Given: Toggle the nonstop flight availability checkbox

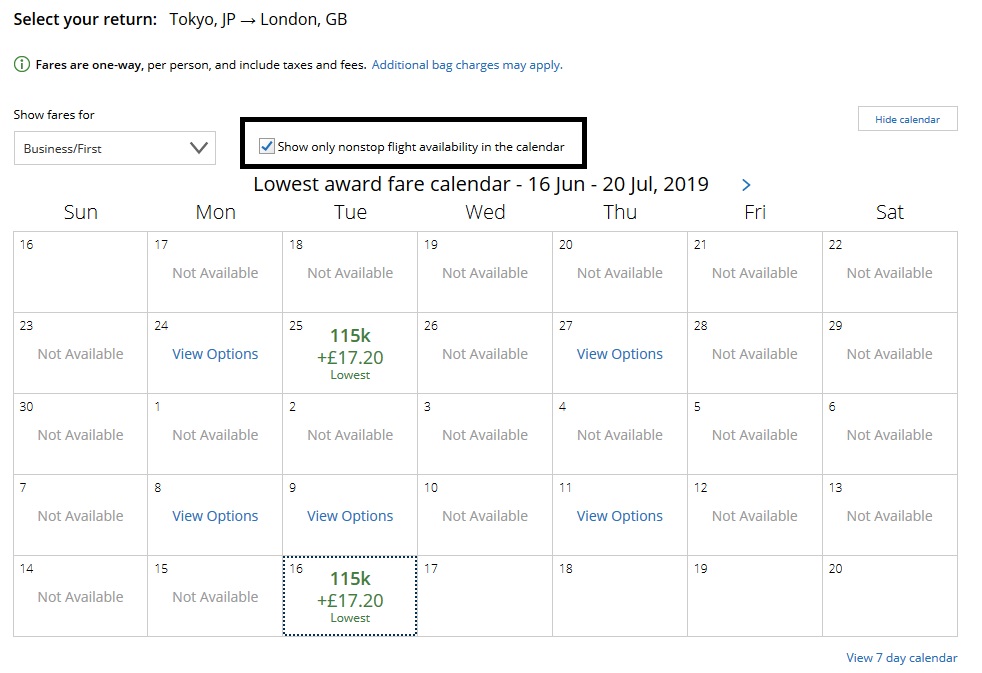Looking at the screenshot, I should 267,146.
